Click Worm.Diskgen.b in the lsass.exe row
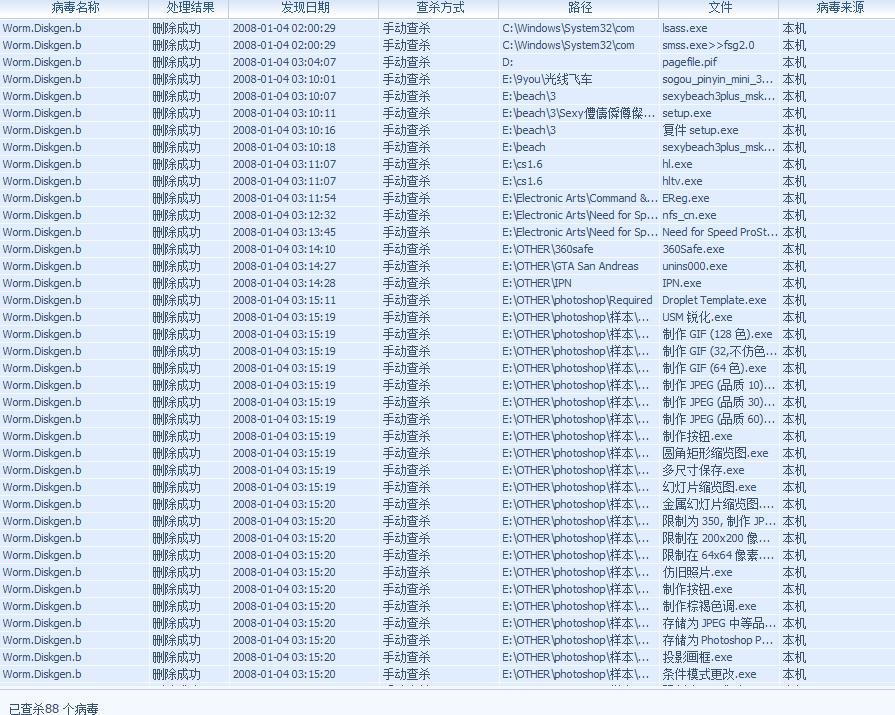The image size is (895, 715). pos(42,28)
